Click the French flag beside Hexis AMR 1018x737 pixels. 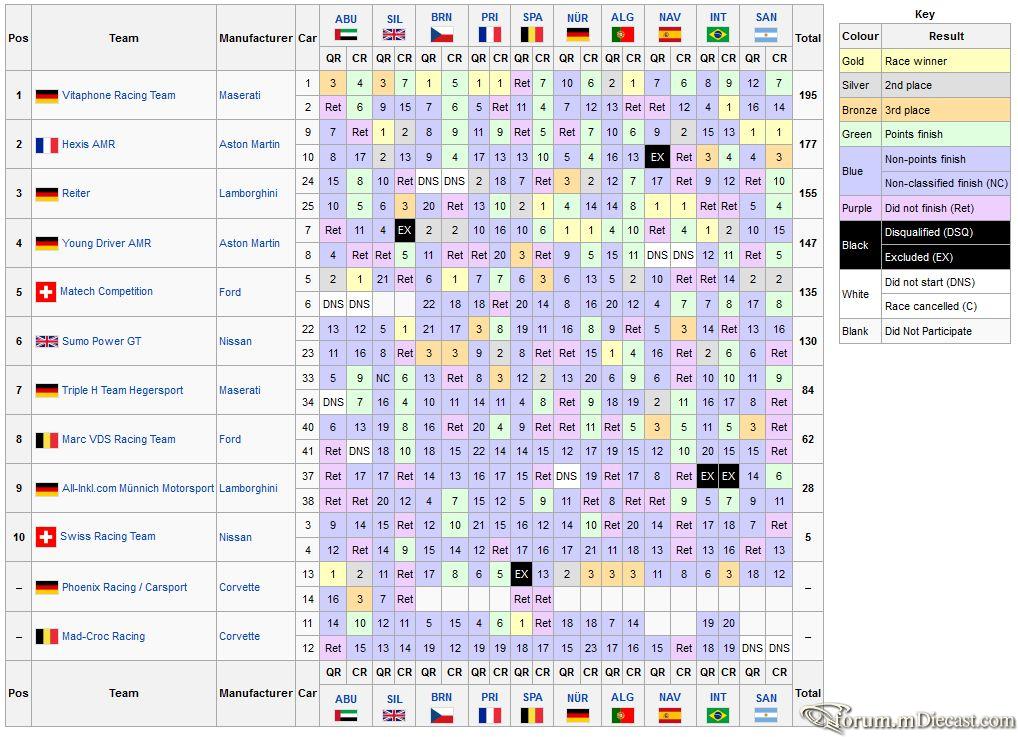pos(47,144)
